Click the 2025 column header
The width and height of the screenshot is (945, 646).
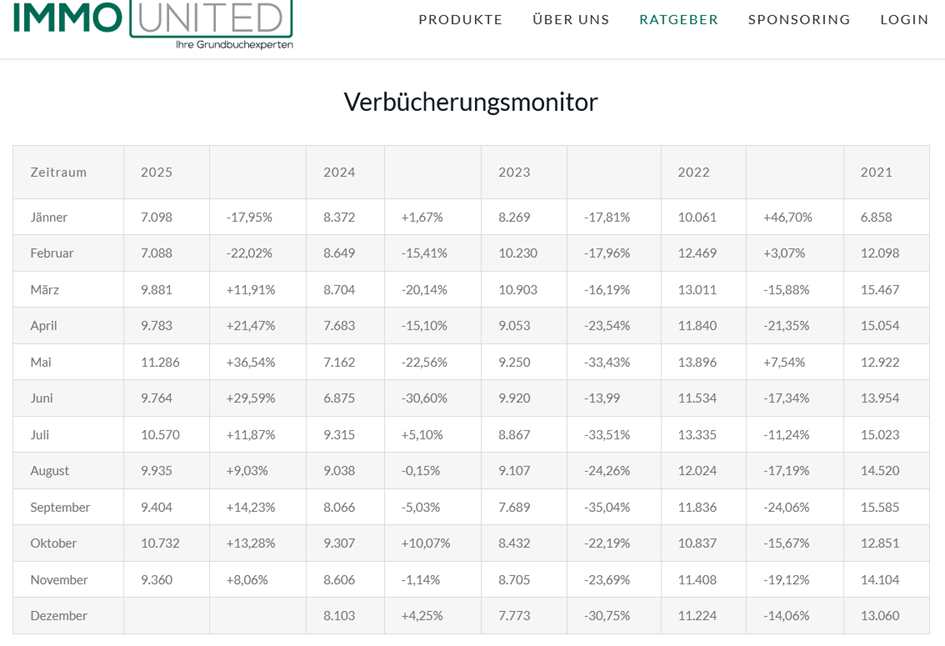(157, 172)
